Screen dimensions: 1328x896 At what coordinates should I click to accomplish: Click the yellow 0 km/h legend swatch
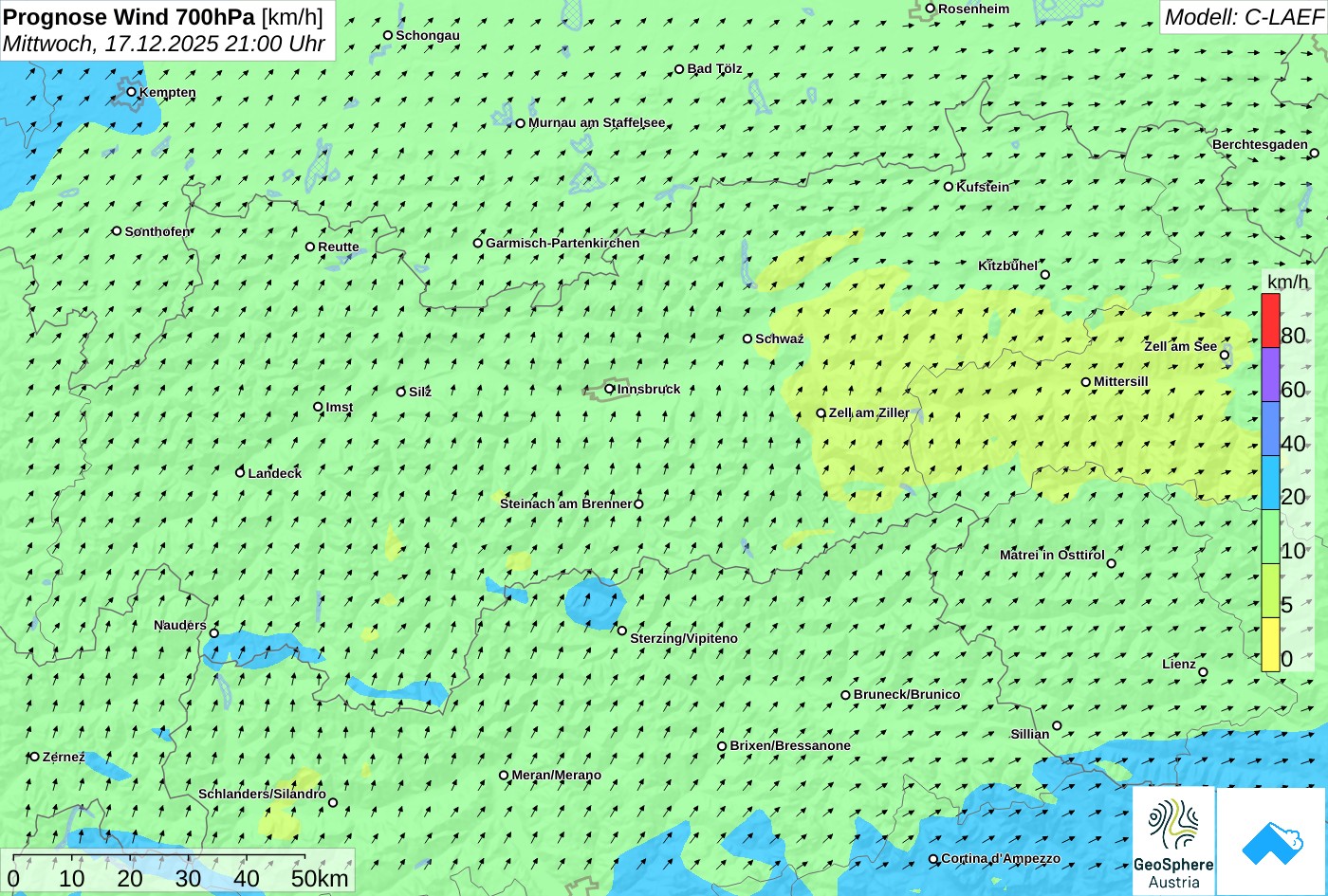tap(1270, 645)
